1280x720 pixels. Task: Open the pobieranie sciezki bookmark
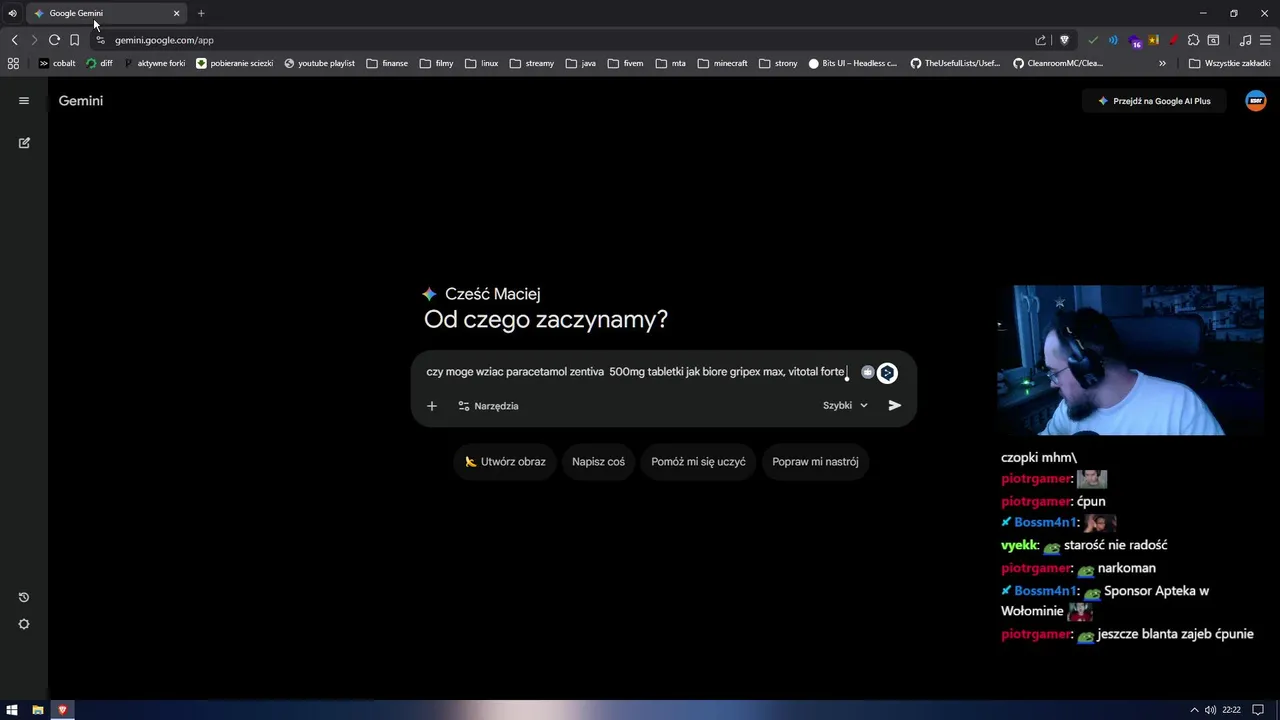click(x=234, y=63)
